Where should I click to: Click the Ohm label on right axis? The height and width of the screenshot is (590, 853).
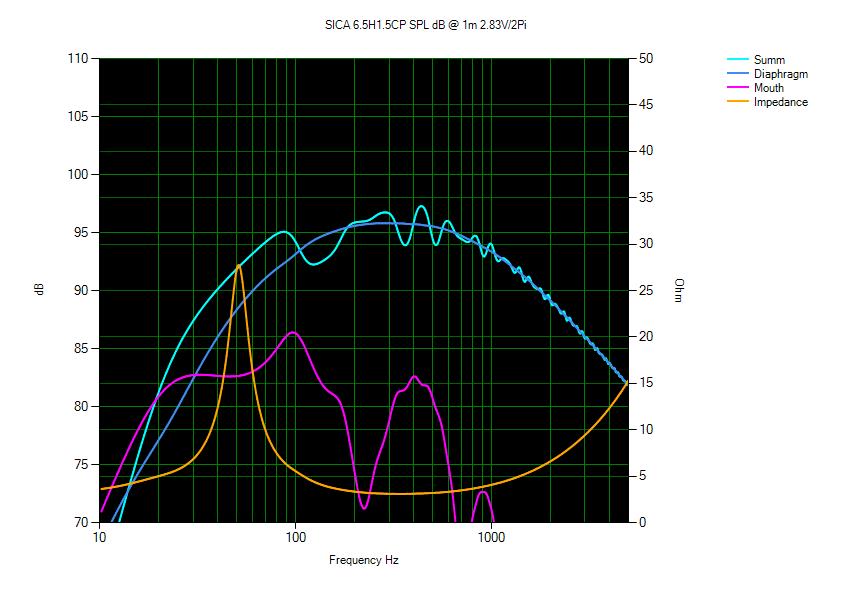679,291
